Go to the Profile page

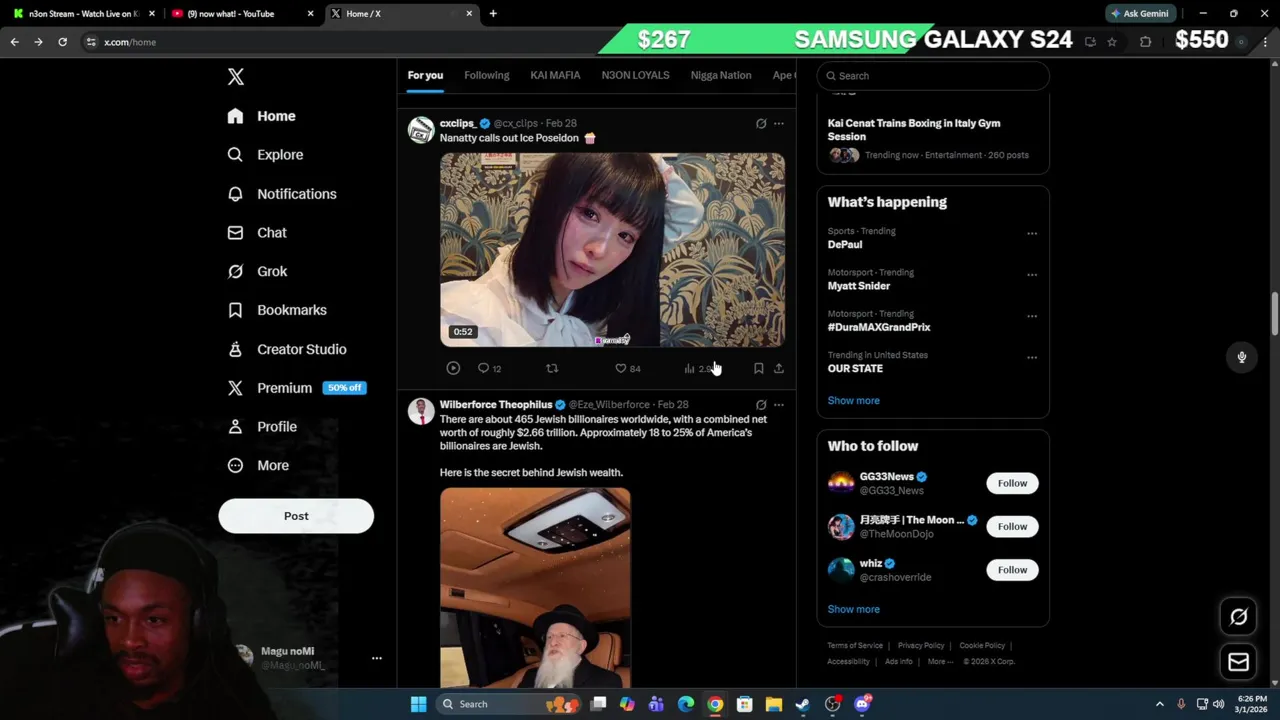click(x=262, y=427)
